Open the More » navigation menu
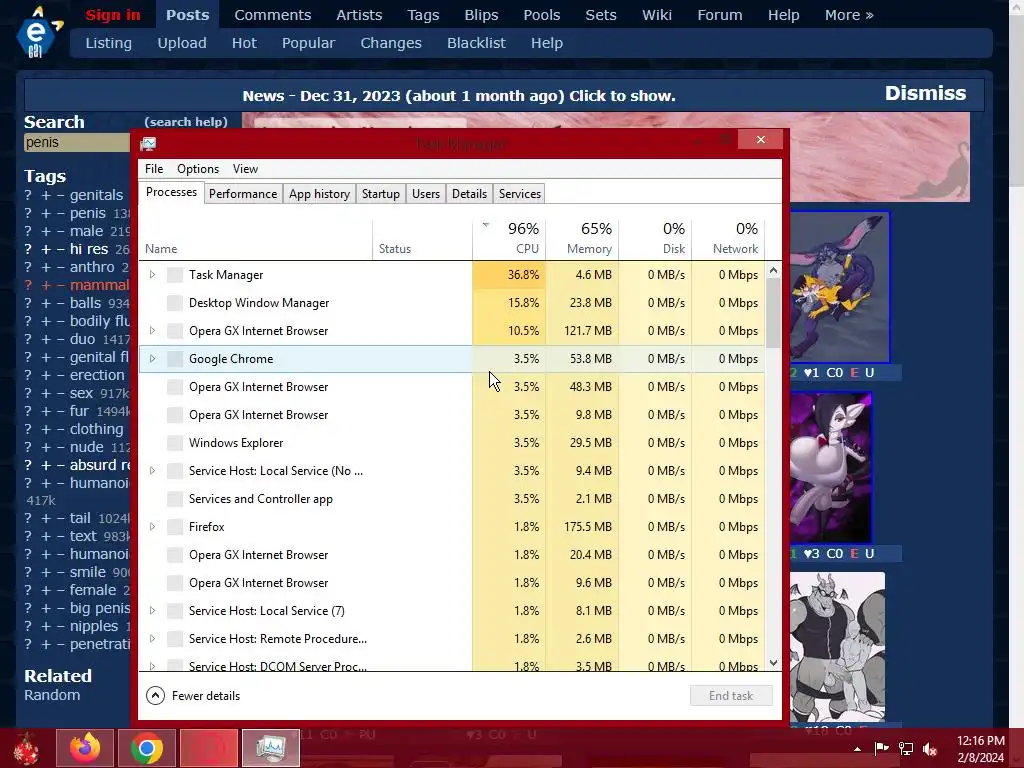1024x768 pixels. 849,15
